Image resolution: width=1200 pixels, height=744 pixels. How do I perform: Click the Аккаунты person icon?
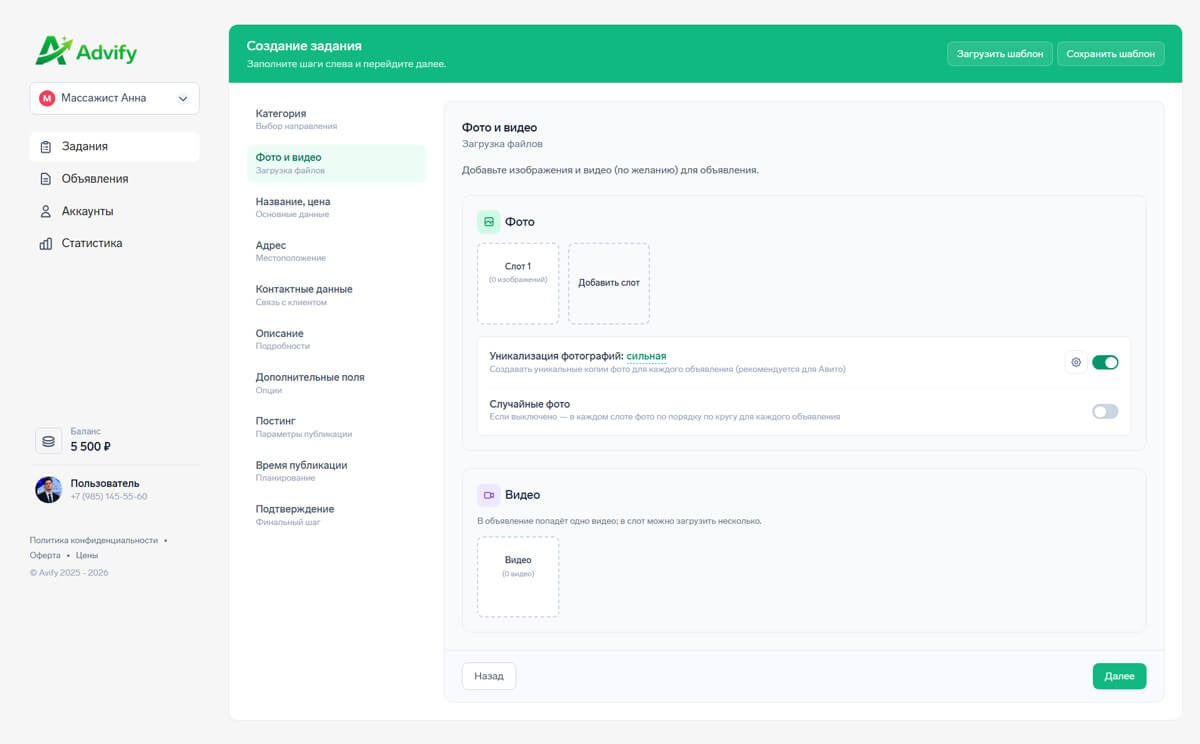(x=45, y=211)
